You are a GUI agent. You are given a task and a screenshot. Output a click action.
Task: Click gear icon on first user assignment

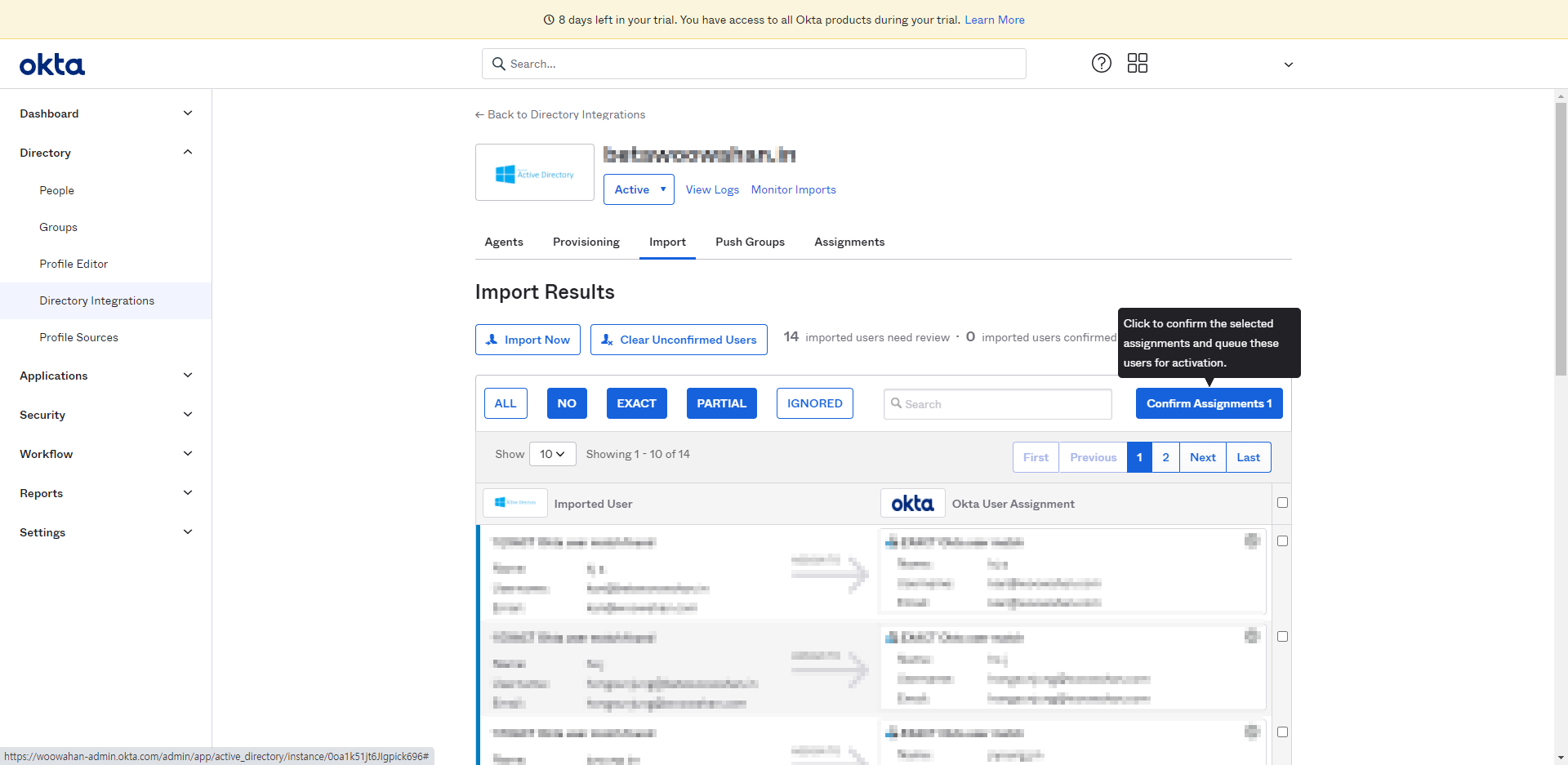coord(1252,540)
